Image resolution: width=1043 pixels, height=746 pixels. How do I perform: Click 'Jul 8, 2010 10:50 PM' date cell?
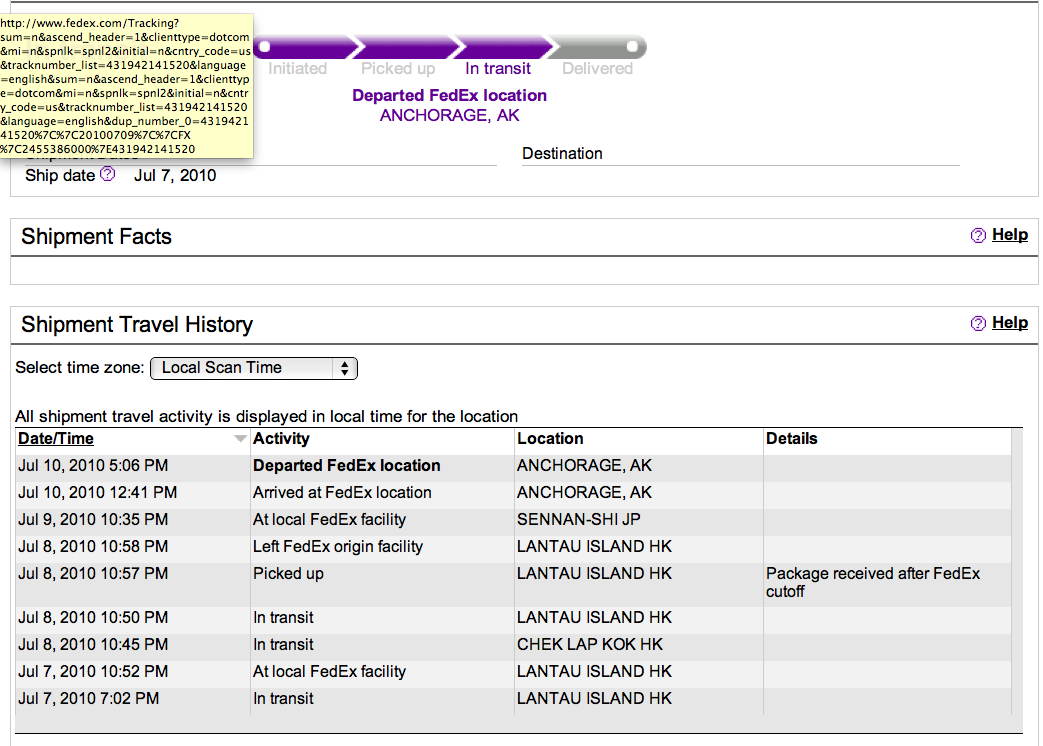[x=93, y=618]
